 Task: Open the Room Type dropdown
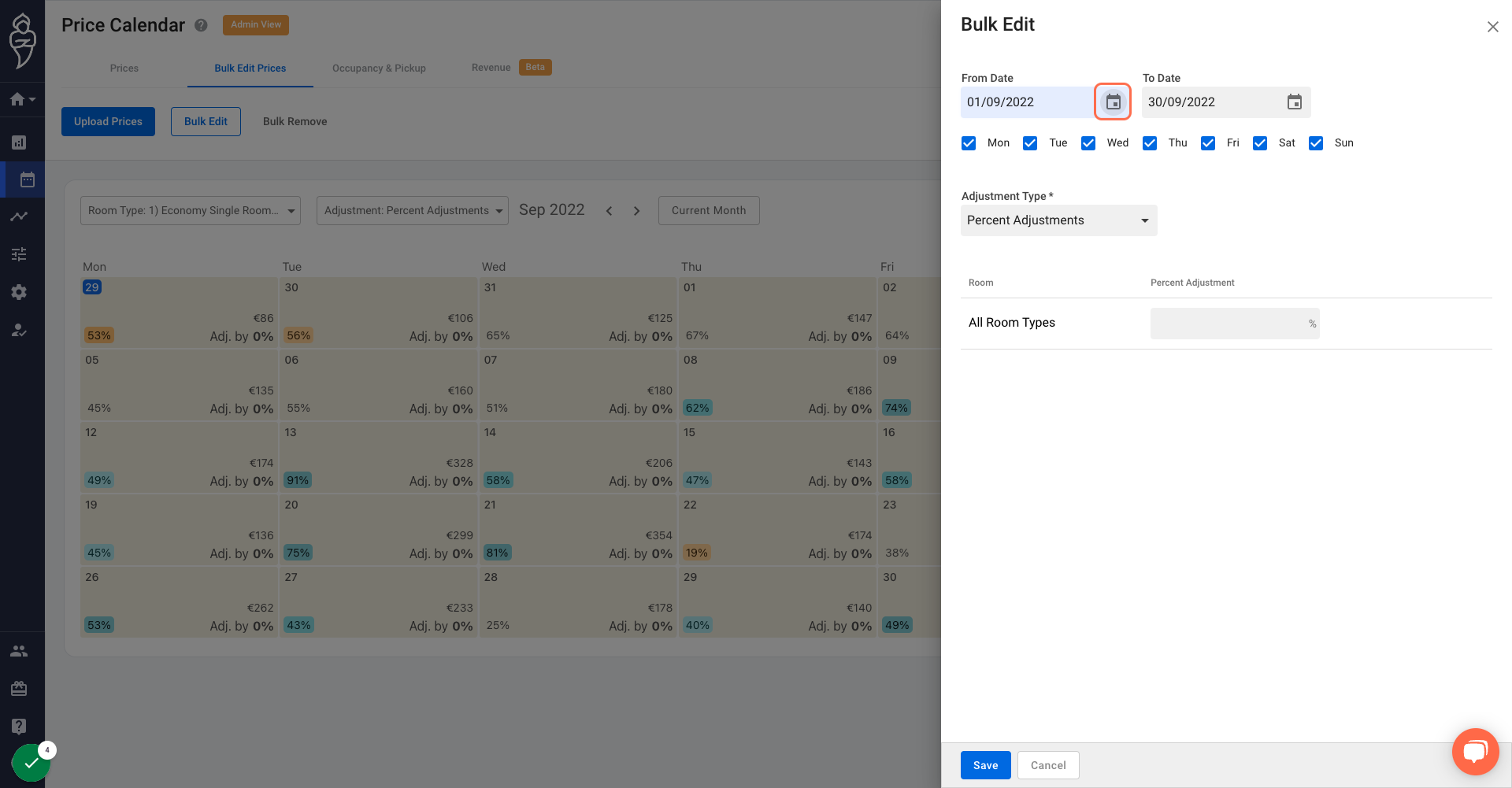(x=191, y=211)
